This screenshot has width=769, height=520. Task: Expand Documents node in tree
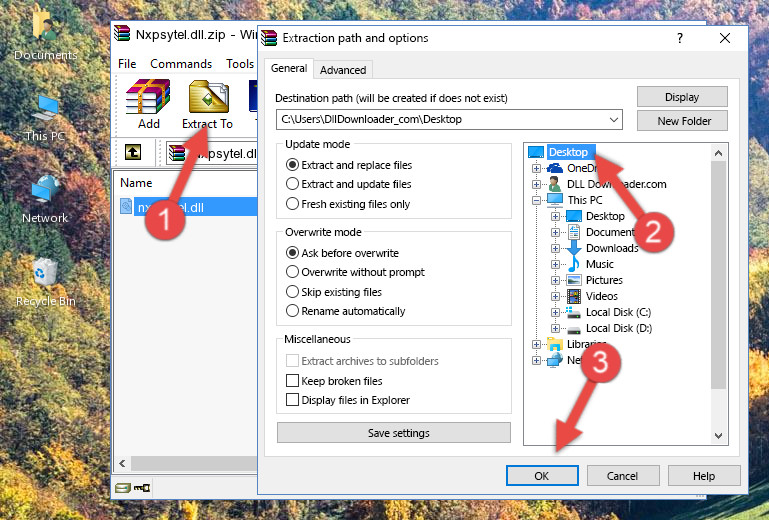tap(555, 233)
